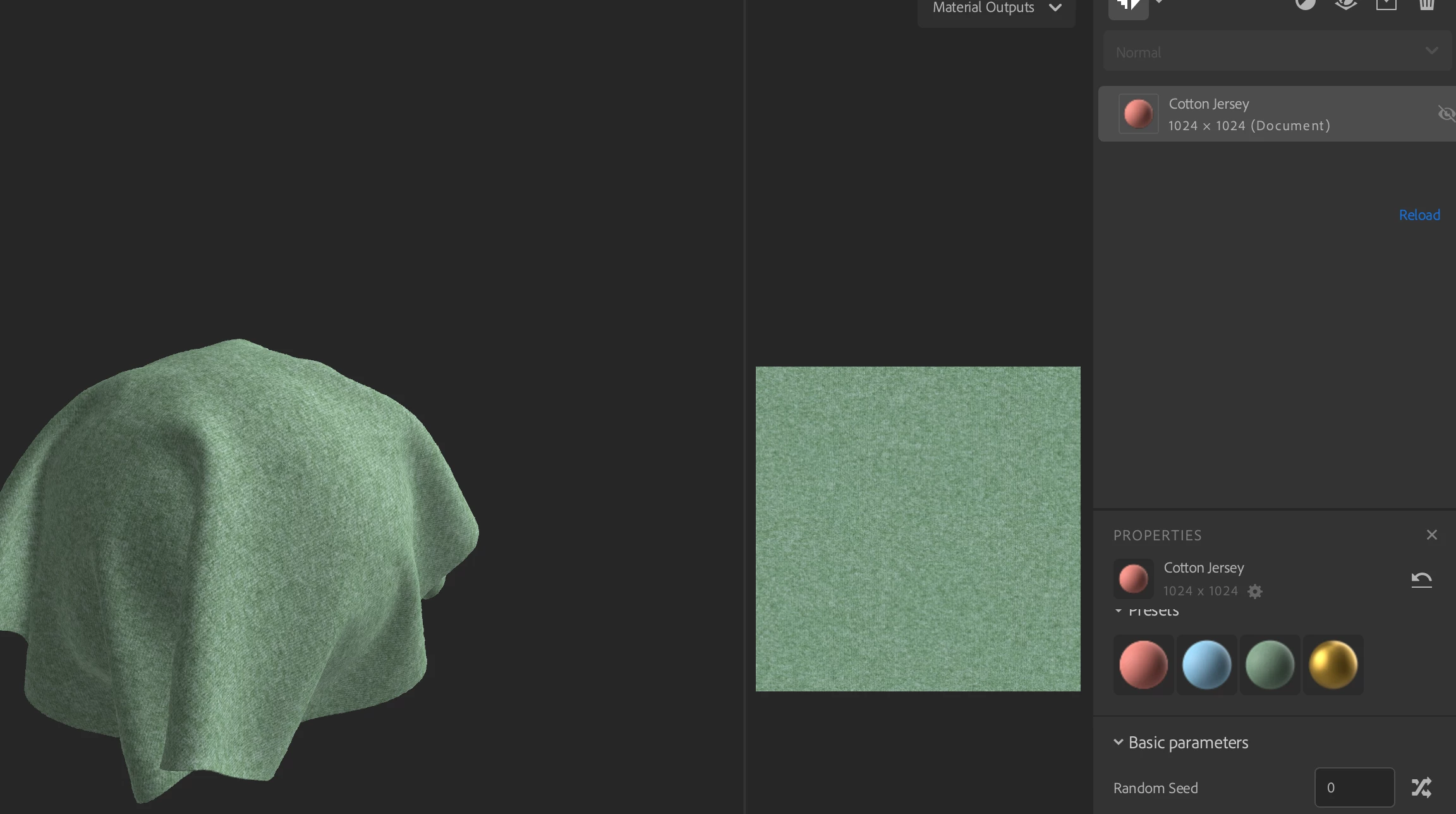Click the layer stack eye icon
Viewport: 1456px width, 814px height.
[x=1345, y=5]
